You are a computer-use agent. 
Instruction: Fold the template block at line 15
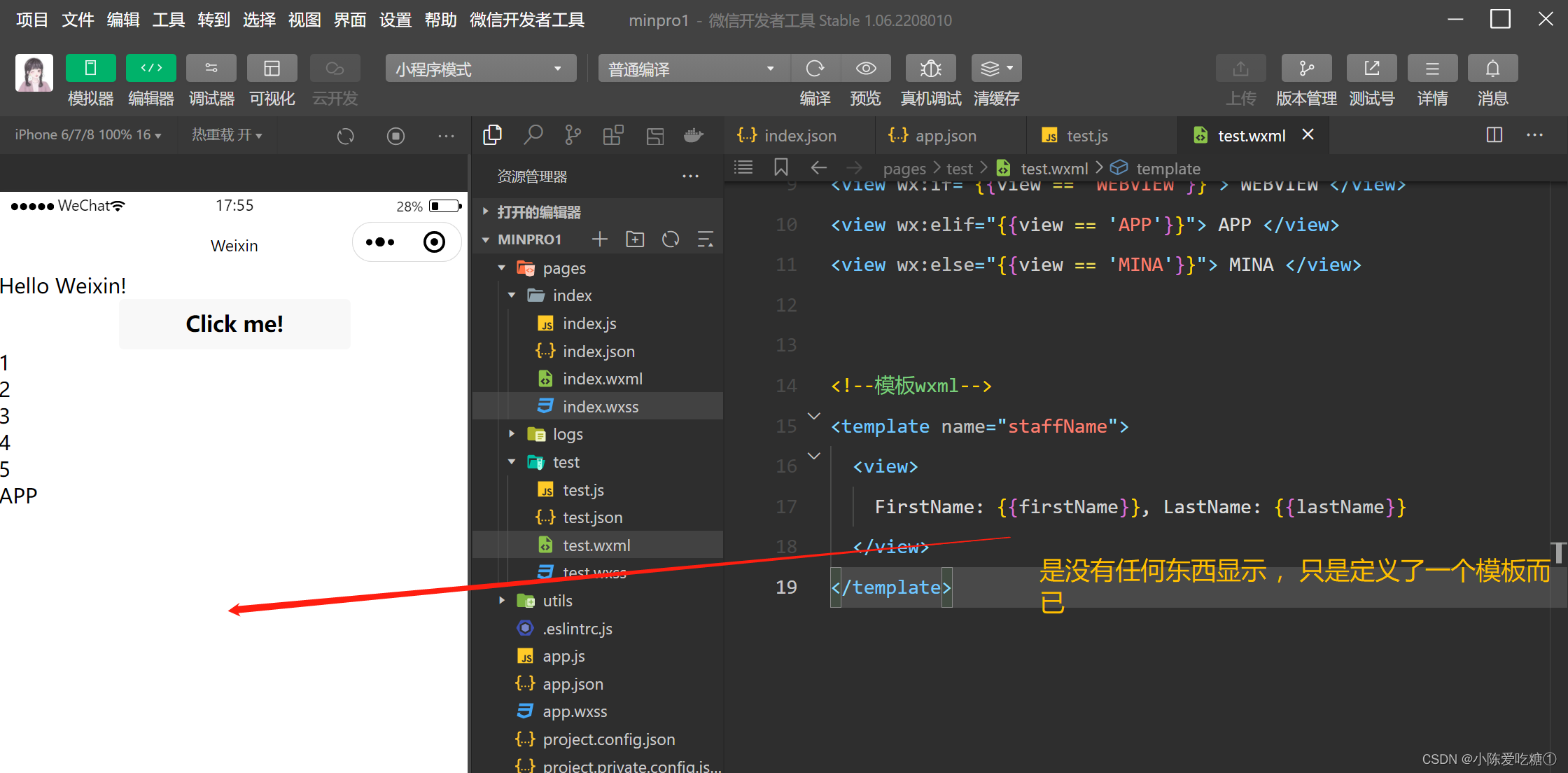[x=813, y=417]
